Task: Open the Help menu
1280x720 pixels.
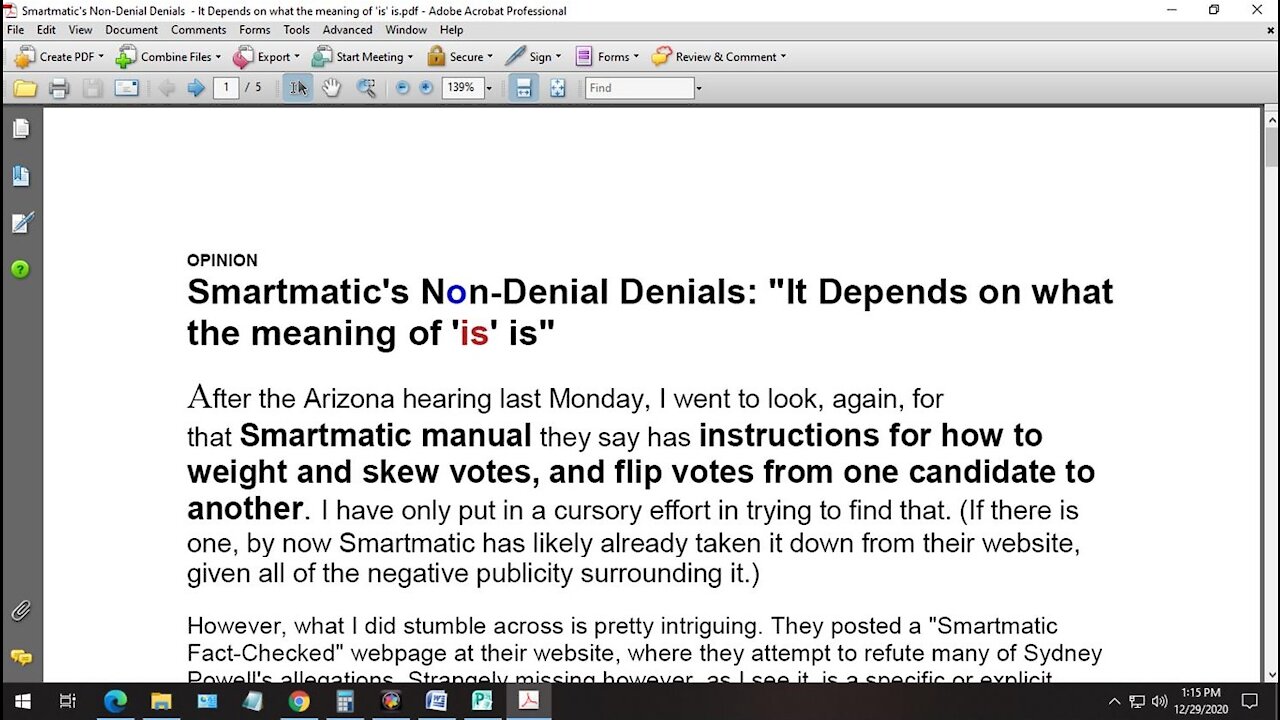Action: pyautogui.click(x=451, y=30)
